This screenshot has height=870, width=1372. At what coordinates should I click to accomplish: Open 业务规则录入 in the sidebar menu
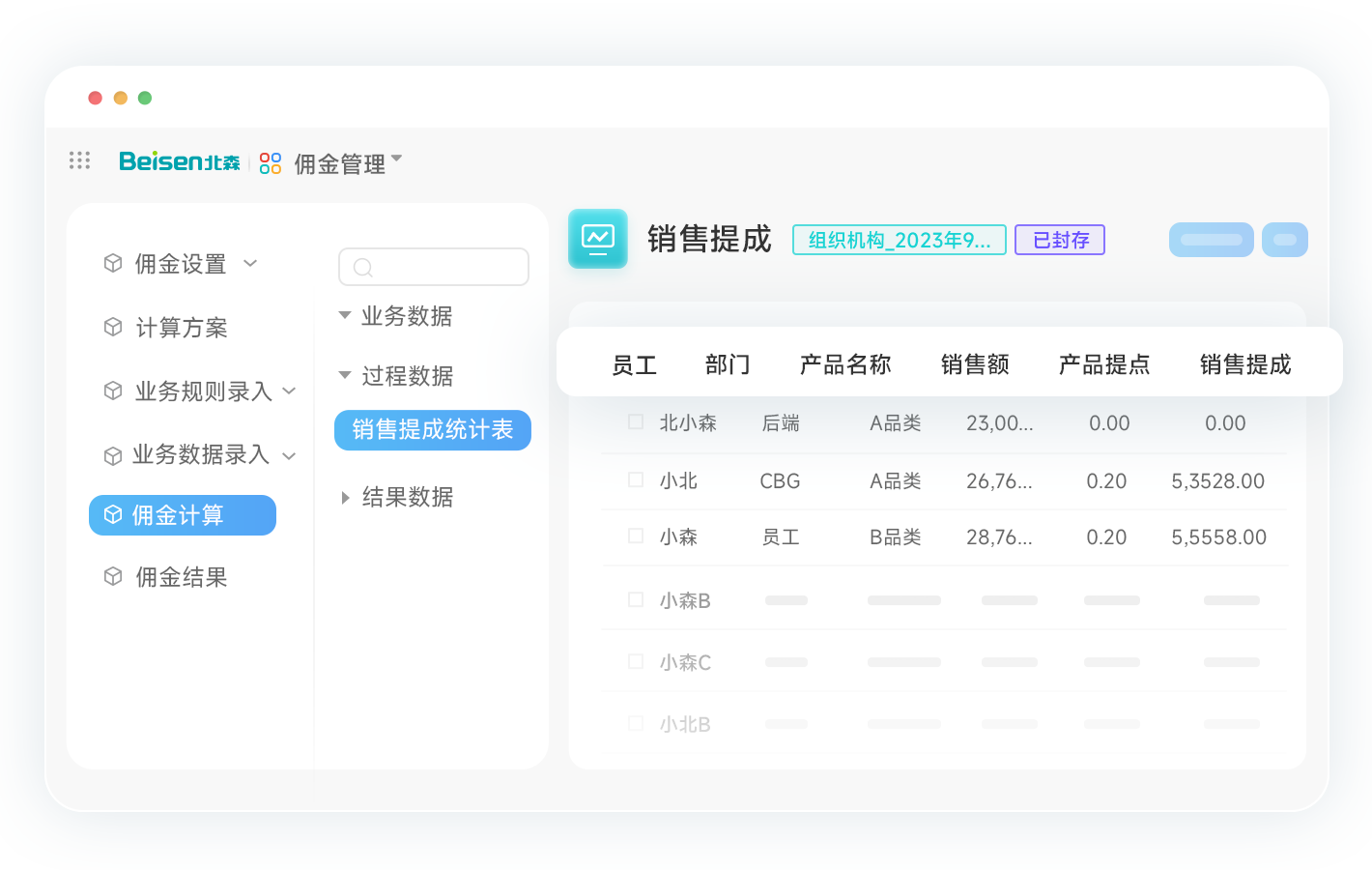pos(203,391)
